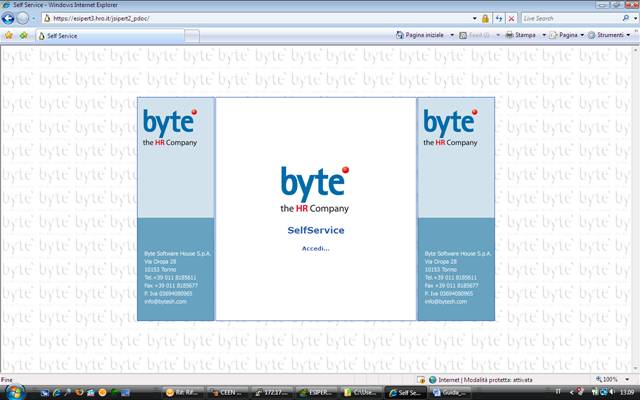Click the Windows Start orb
This screenshot has height=400, width=640.
[x=15, y=392]
